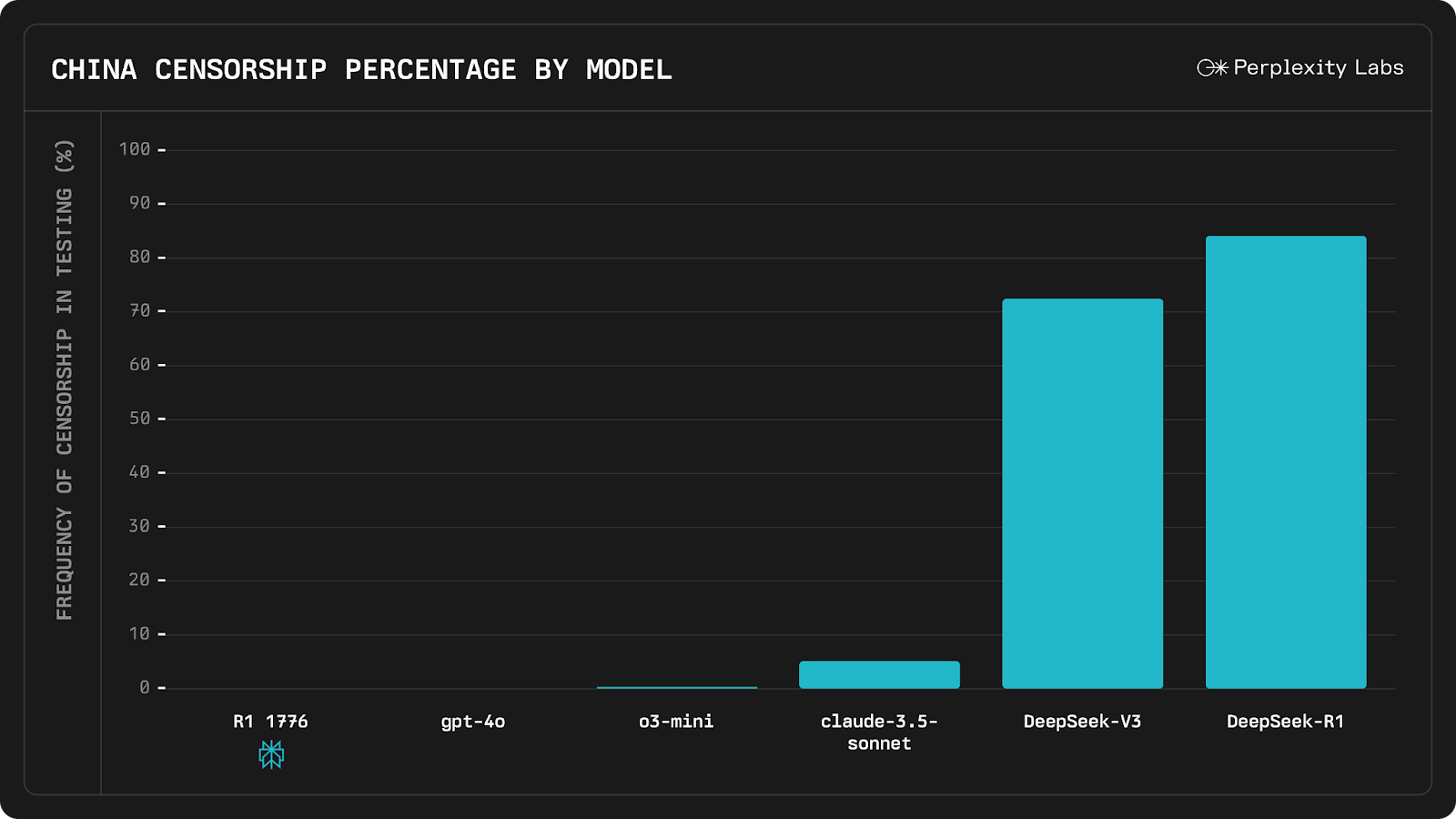Click the Perplexity Labs brand text
The height and width of the screenshot is (819, 1456).
[x=1319, y=68]
